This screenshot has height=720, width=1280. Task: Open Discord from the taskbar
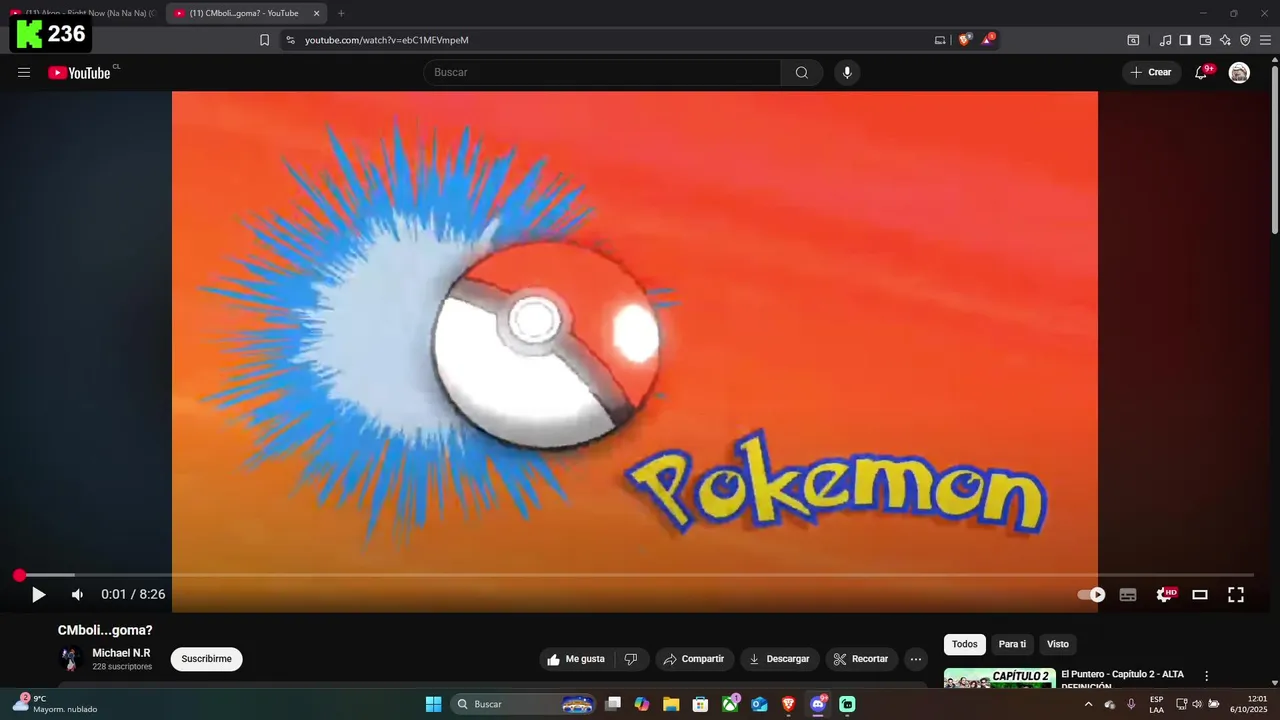pos(818,704)
